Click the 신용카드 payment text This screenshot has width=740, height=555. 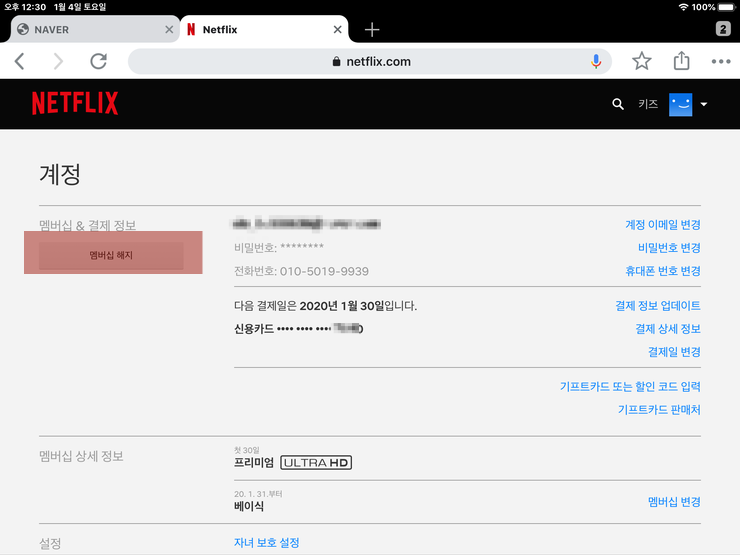click(298, 328)
